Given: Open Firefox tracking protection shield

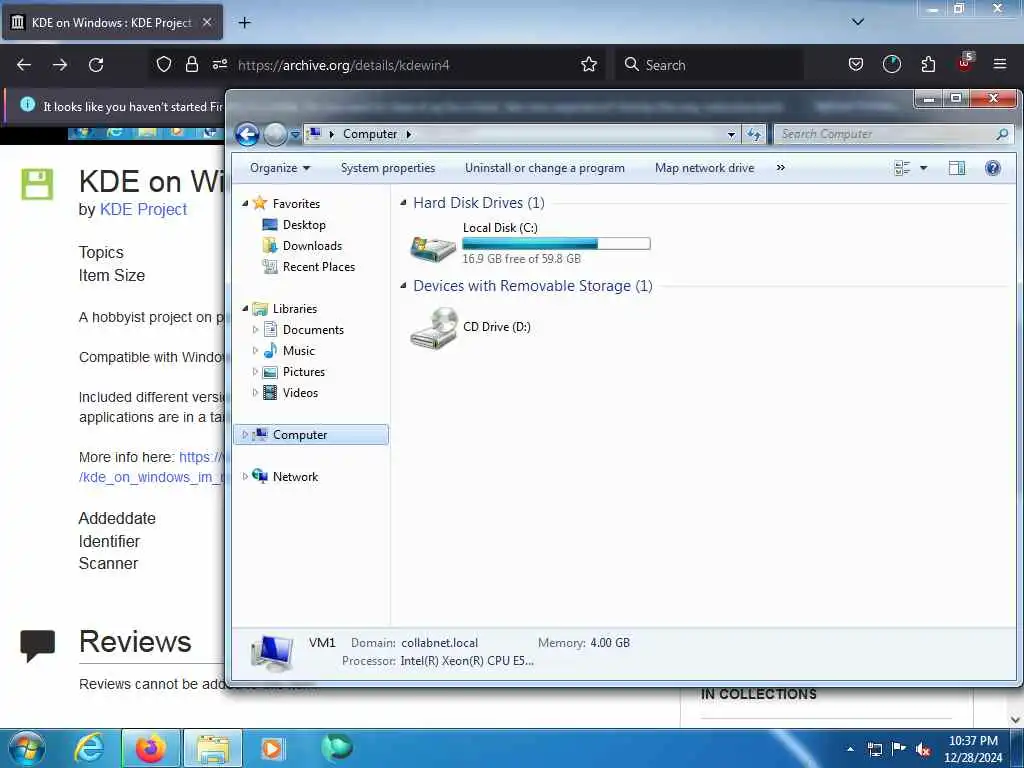Looking at the screenshot, I should coord(163,64).
